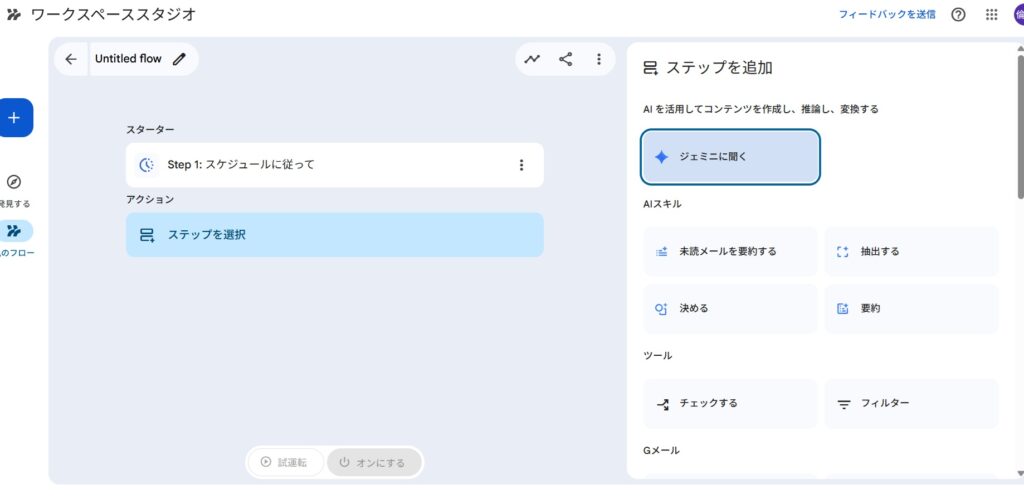Open Step 1 three-dot options menu

(x=521, y=165)
